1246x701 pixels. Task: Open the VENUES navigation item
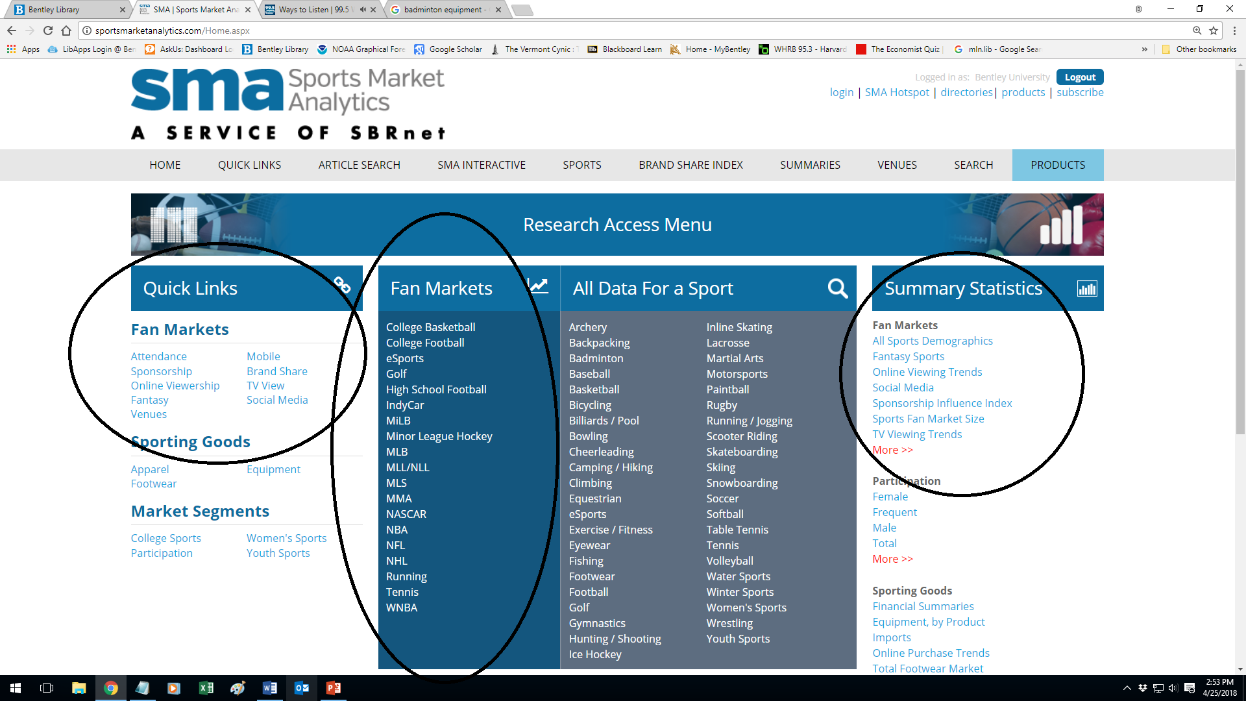(897, 165)
